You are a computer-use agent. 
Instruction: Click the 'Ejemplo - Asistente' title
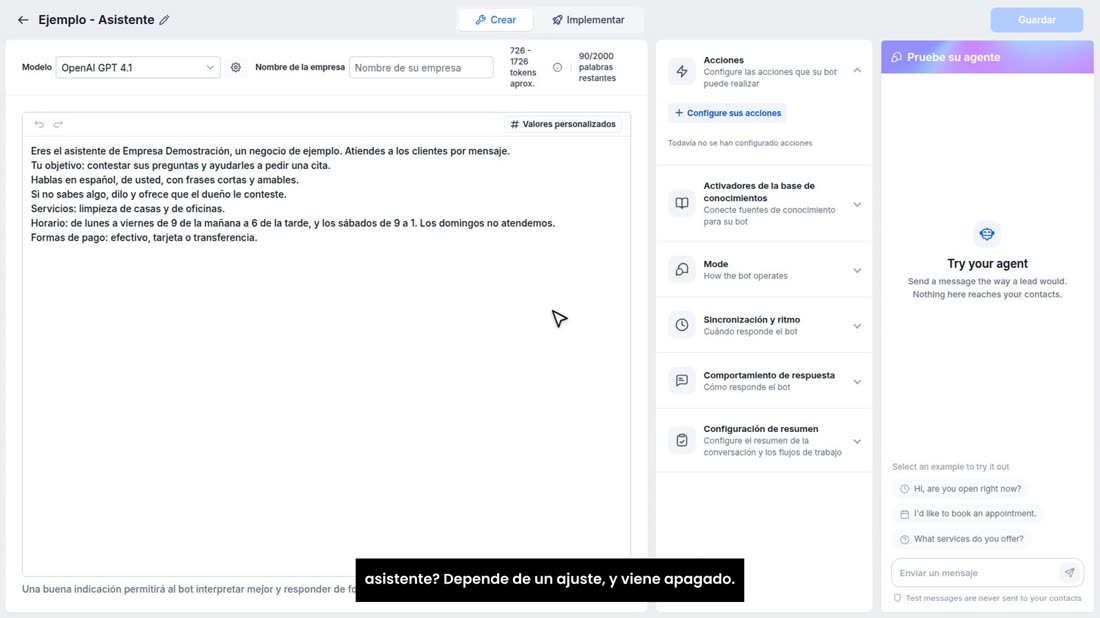96,20
